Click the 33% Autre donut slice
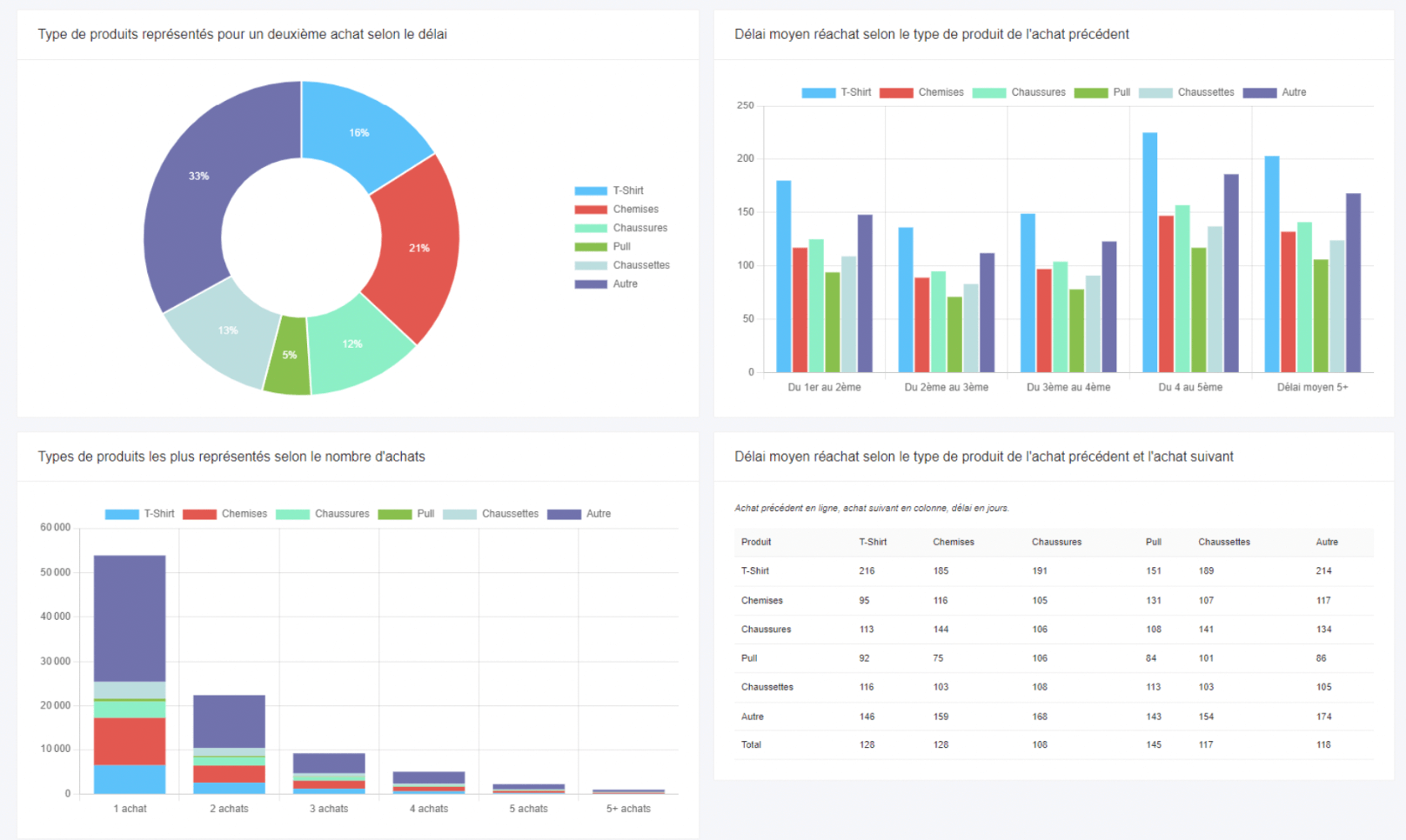Screen dimensions: 1406x840 pos(199,177)
